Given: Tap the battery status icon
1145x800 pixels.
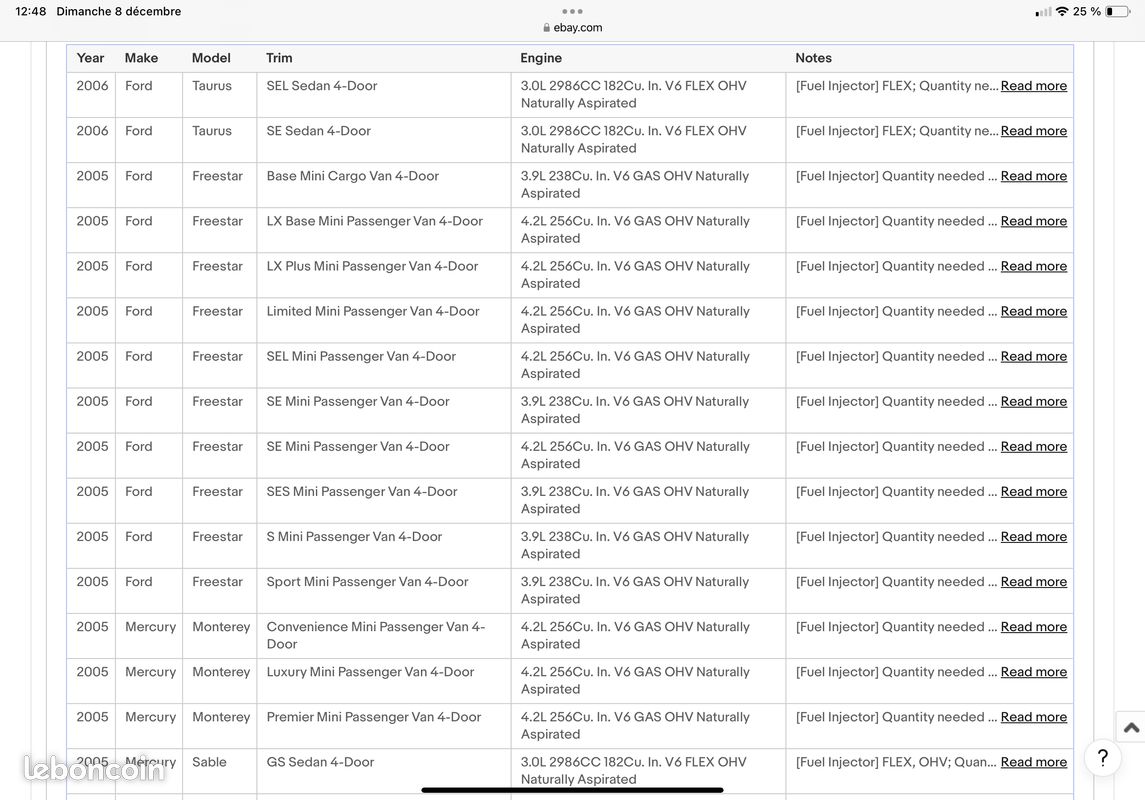Looking at the screenshot, I should tap(1117, 11).
